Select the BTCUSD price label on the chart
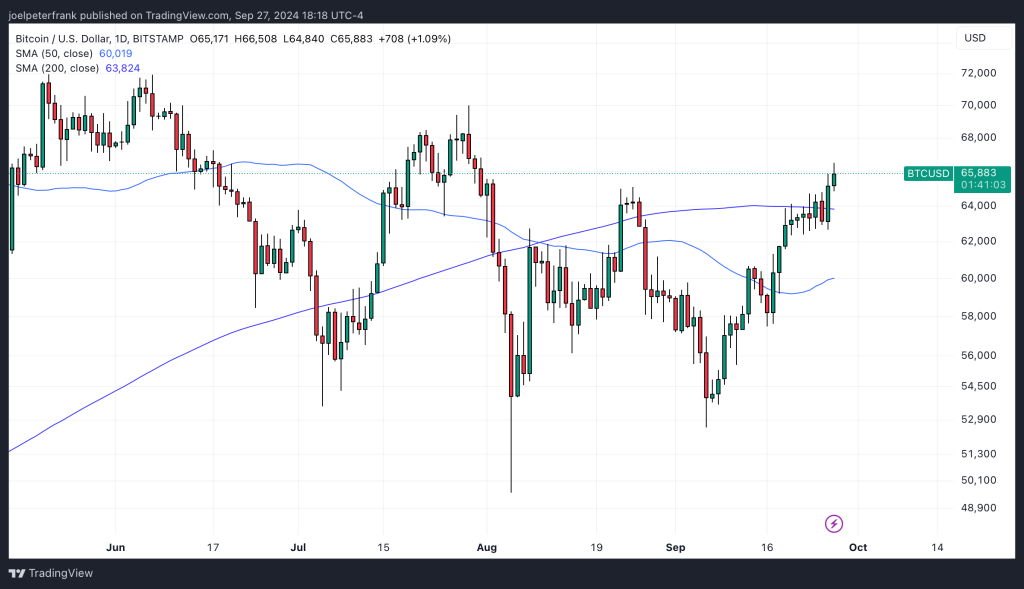Image resolution: width=1024 pixels, height=589 pixels. coord(928,173)
